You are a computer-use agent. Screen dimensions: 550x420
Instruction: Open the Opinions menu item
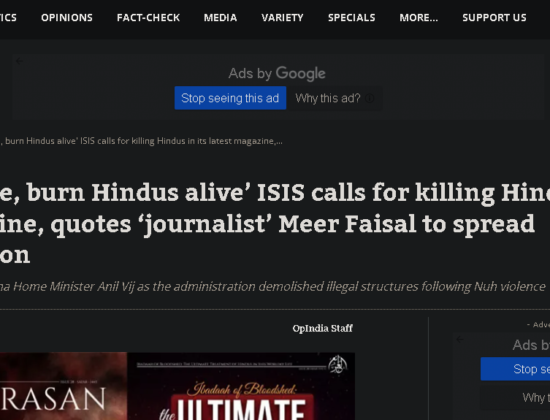click(x=67, y=18)
